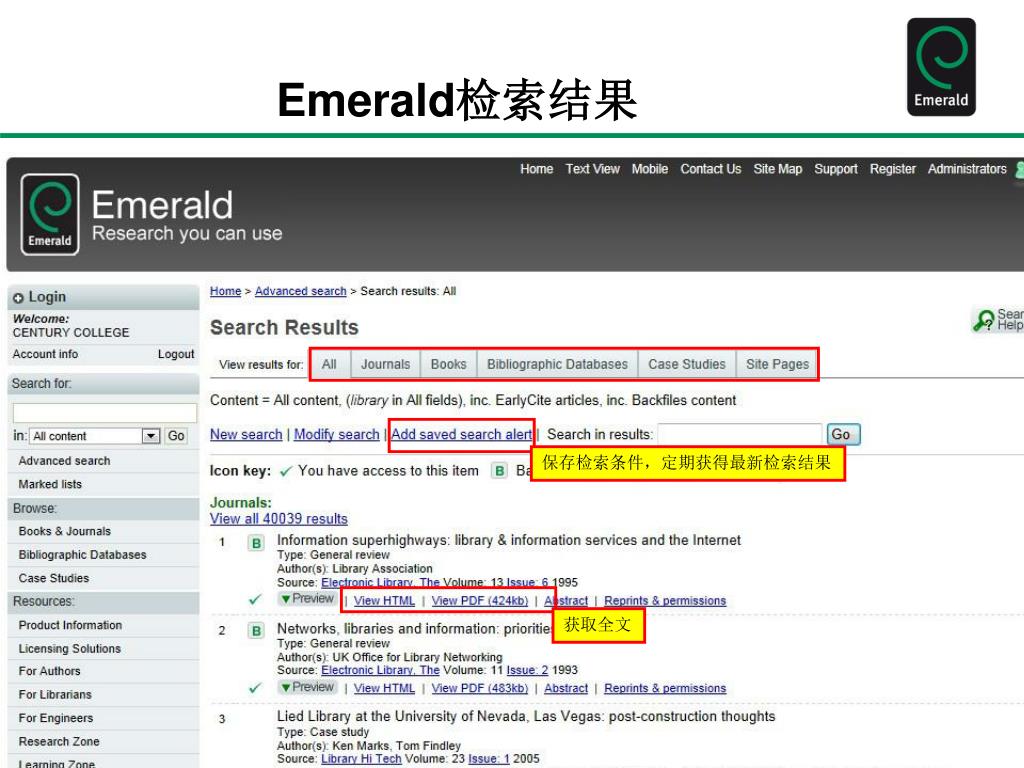Click Go button beside sidebar content dropdown
This screenshot has width=1024, height=768.
coord(176,436)
